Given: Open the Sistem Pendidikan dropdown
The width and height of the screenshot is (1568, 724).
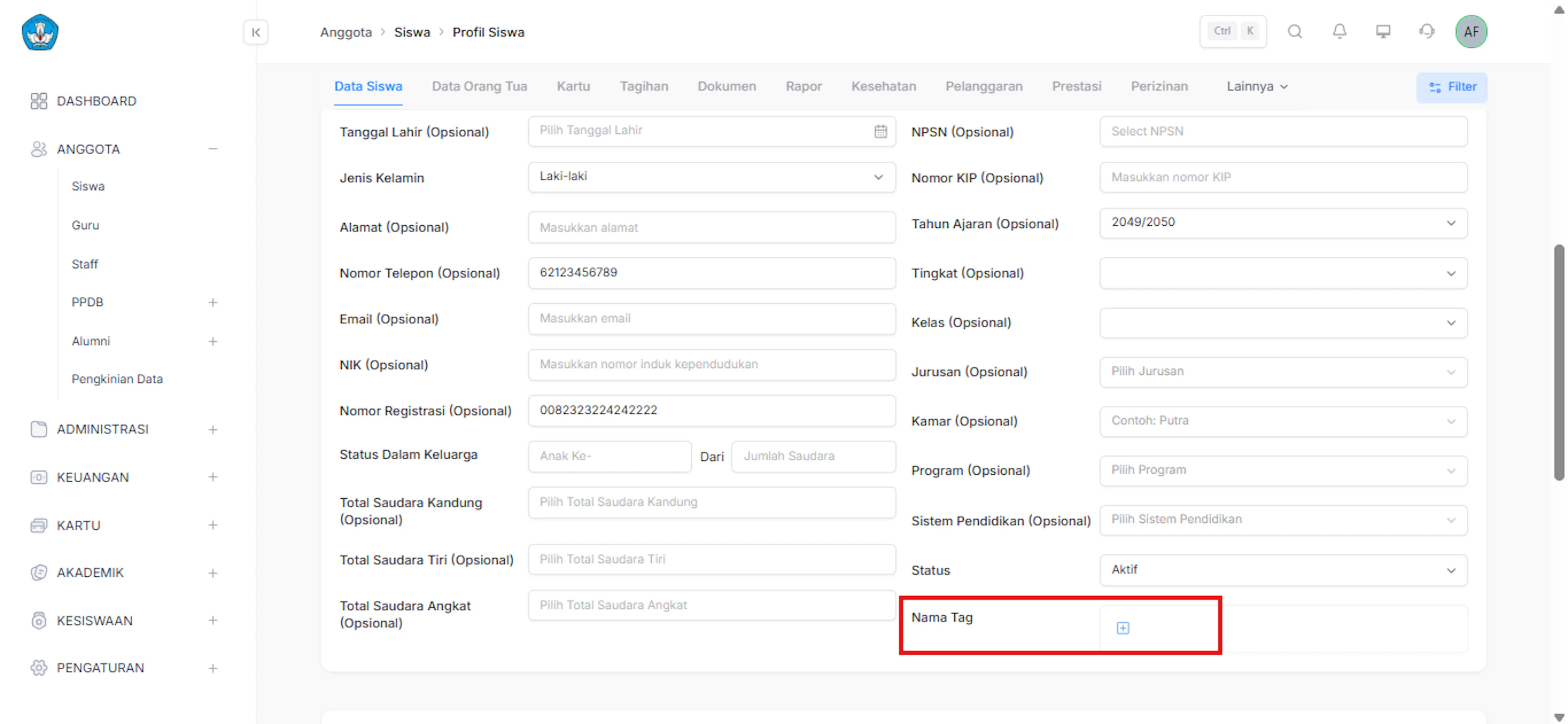Looking at the screenshot, I should pos(1283,520).
